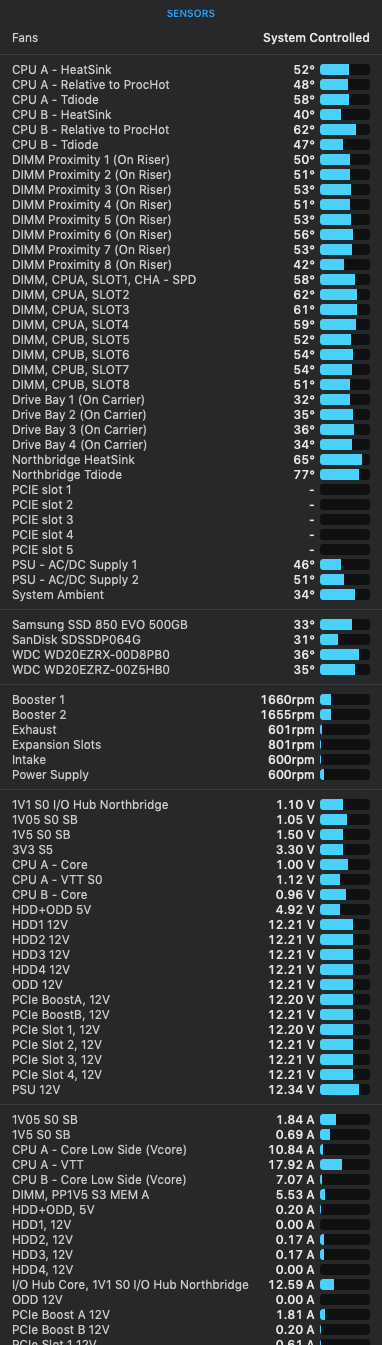Select the Exhaust fan 601rpm row

[x=191, y=730]
